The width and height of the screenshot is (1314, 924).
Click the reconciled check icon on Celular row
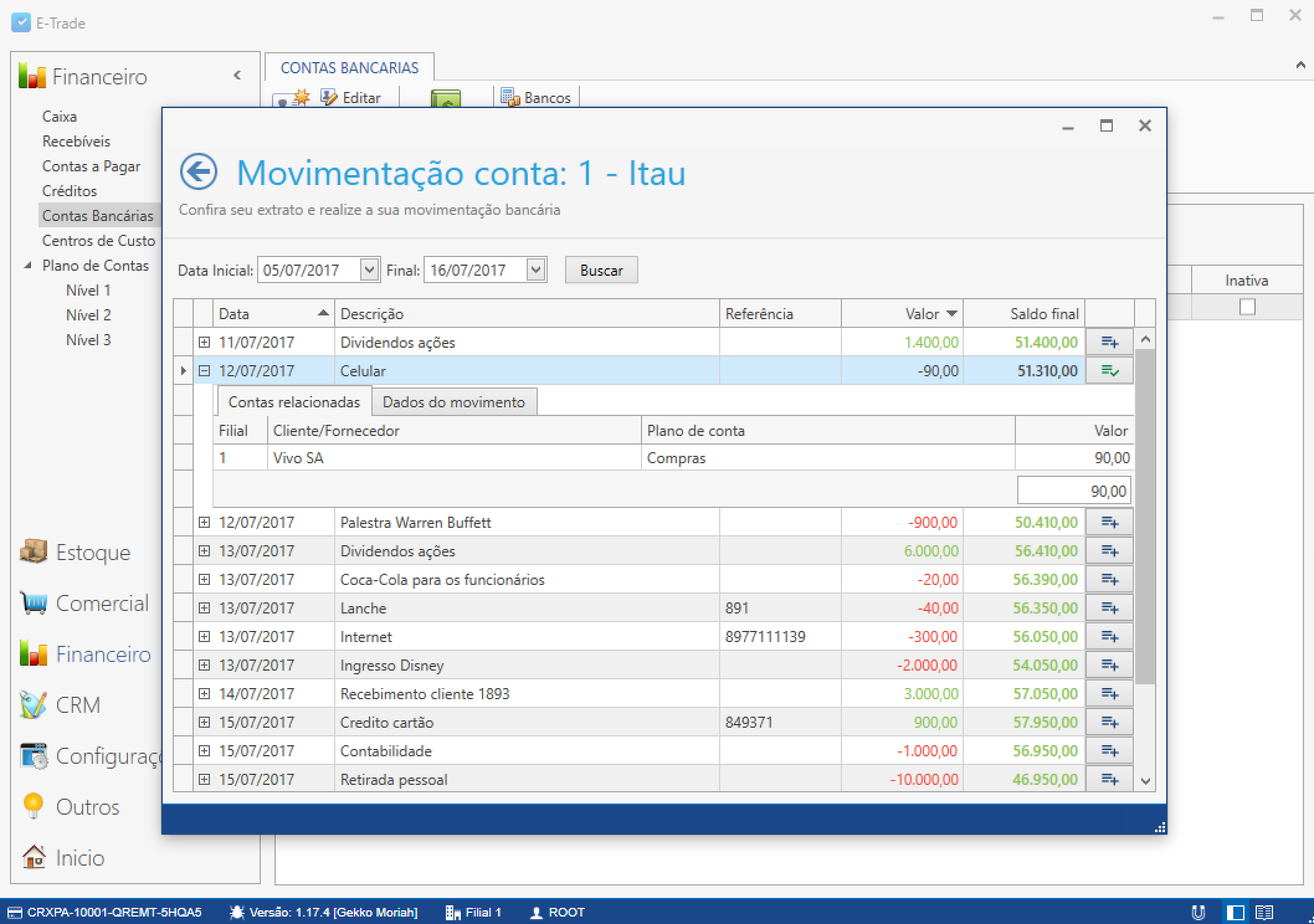point(1109,371)
